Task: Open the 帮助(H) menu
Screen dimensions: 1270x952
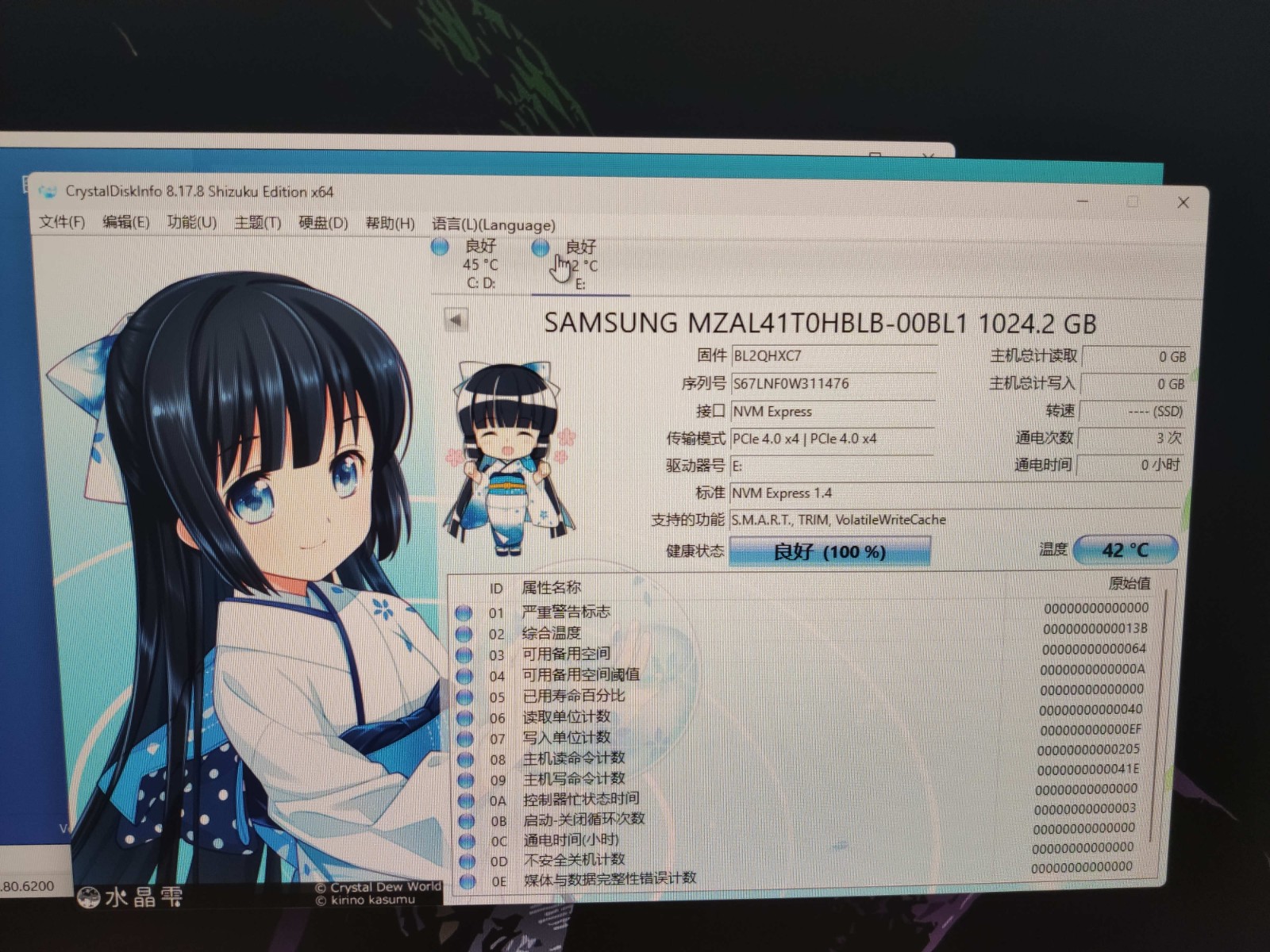Action: point(390,224)
